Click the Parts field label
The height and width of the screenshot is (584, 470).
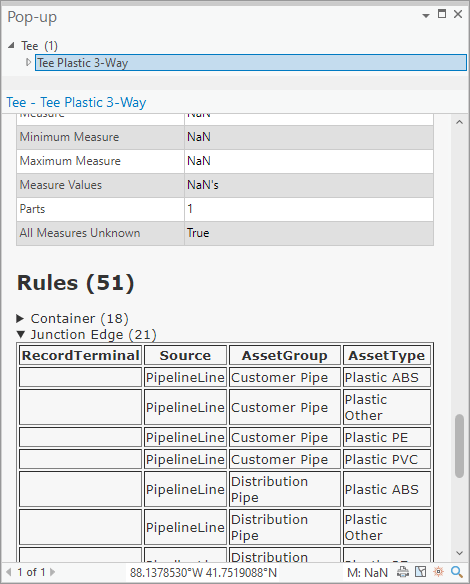[32, 209]
